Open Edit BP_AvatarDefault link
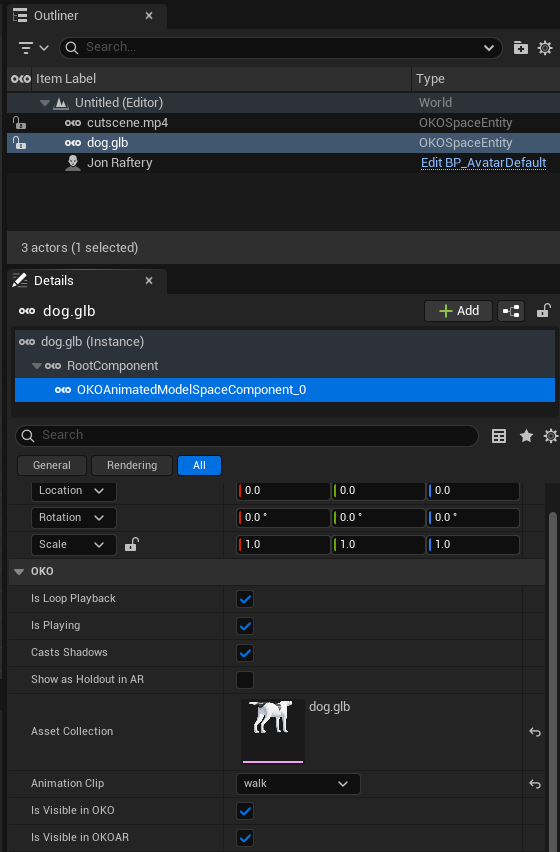Screen dimensions: 560x852 coord(483,163)
